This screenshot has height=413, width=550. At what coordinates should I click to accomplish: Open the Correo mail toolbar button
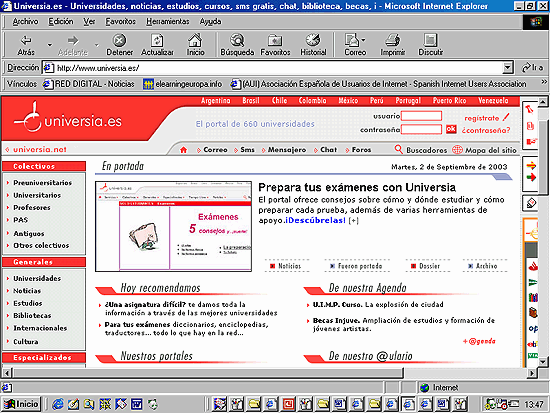coord(355,45)
